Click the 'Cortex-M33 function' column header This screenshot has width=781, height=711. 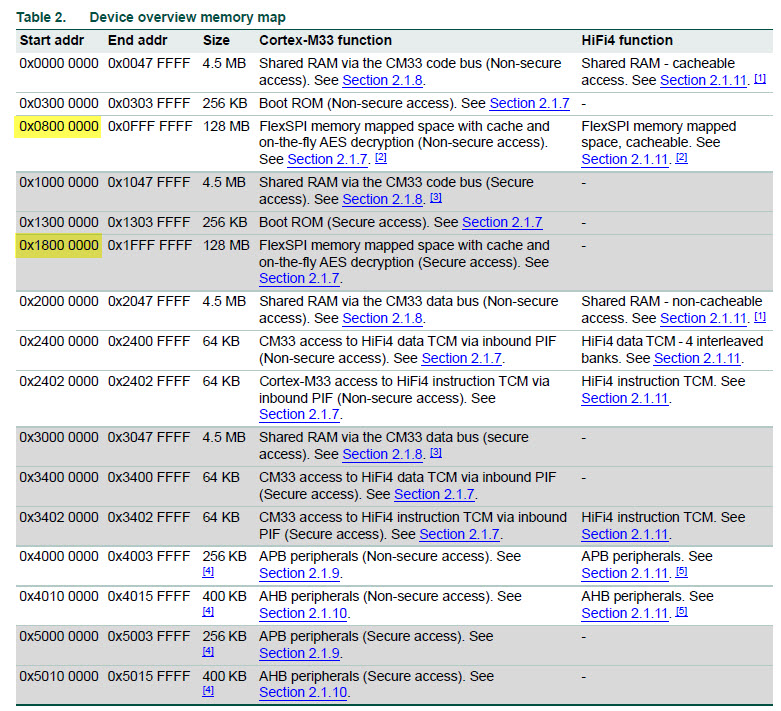coord(325,40)
